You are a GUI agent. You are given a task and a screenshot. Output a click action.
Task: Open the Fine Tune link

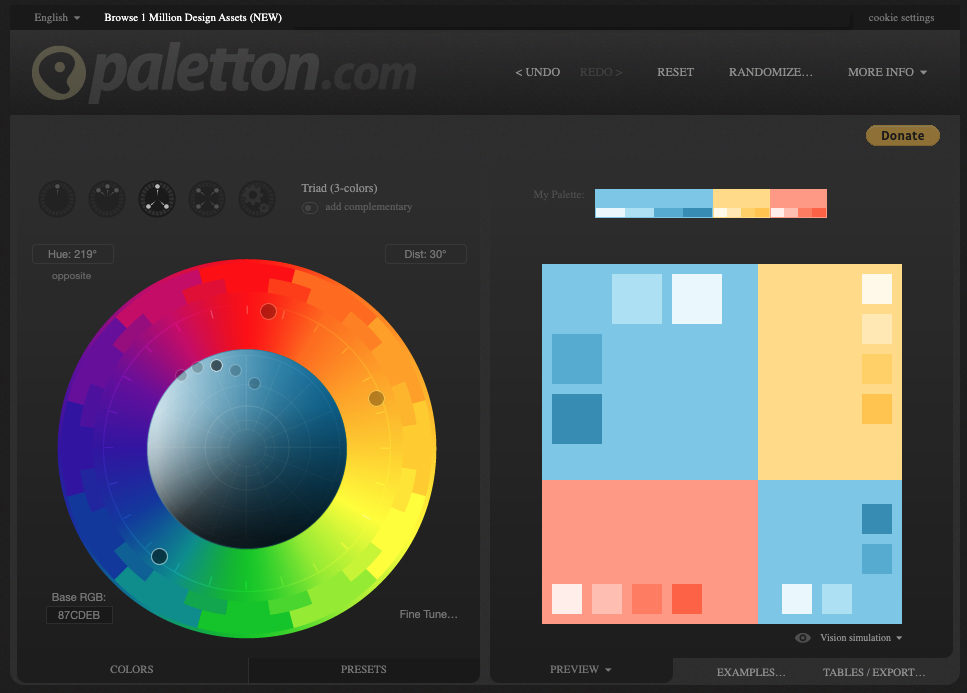click(429, 614)
